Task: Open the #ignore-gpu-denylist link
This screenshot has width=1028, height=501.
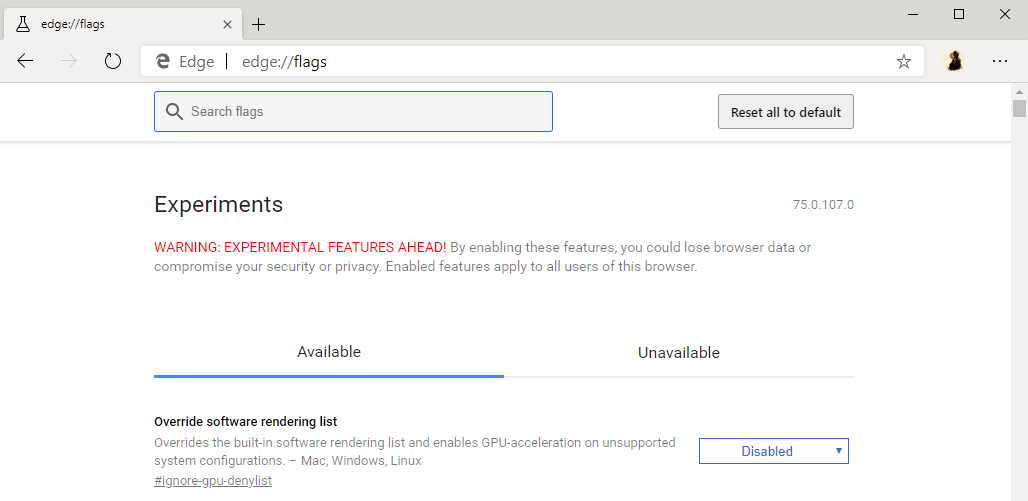Action: [213, 481]
